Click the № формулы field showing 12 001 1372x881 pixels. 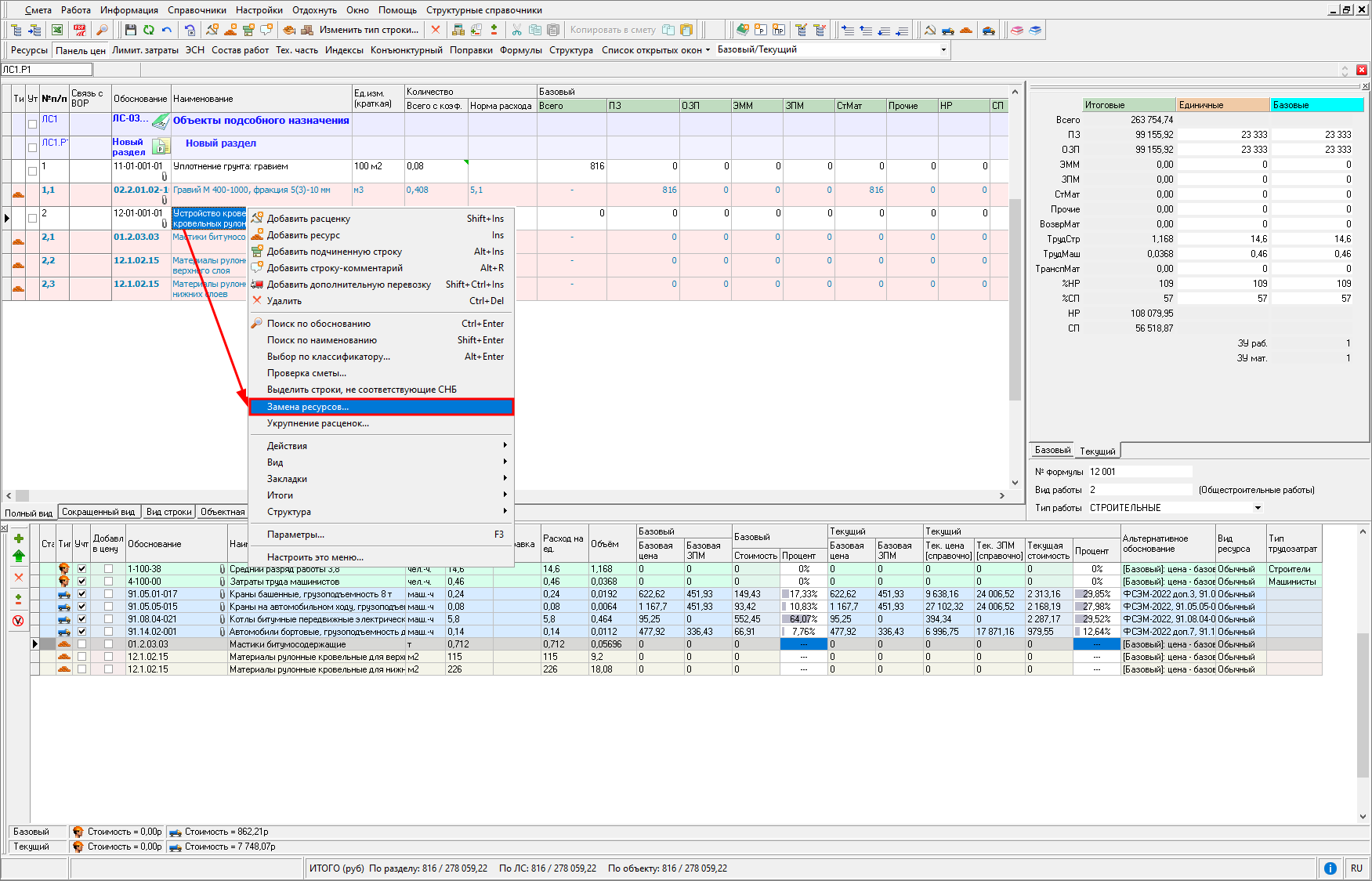click(x=1140, y=472)
